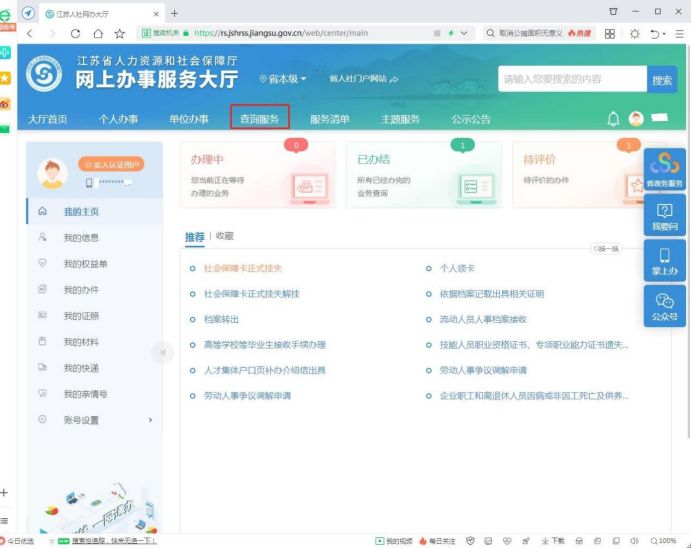Screen dimensions: 691x548
Task: Open the 社会保障卡正式挂失解挂 link
Action: [252, 294]
